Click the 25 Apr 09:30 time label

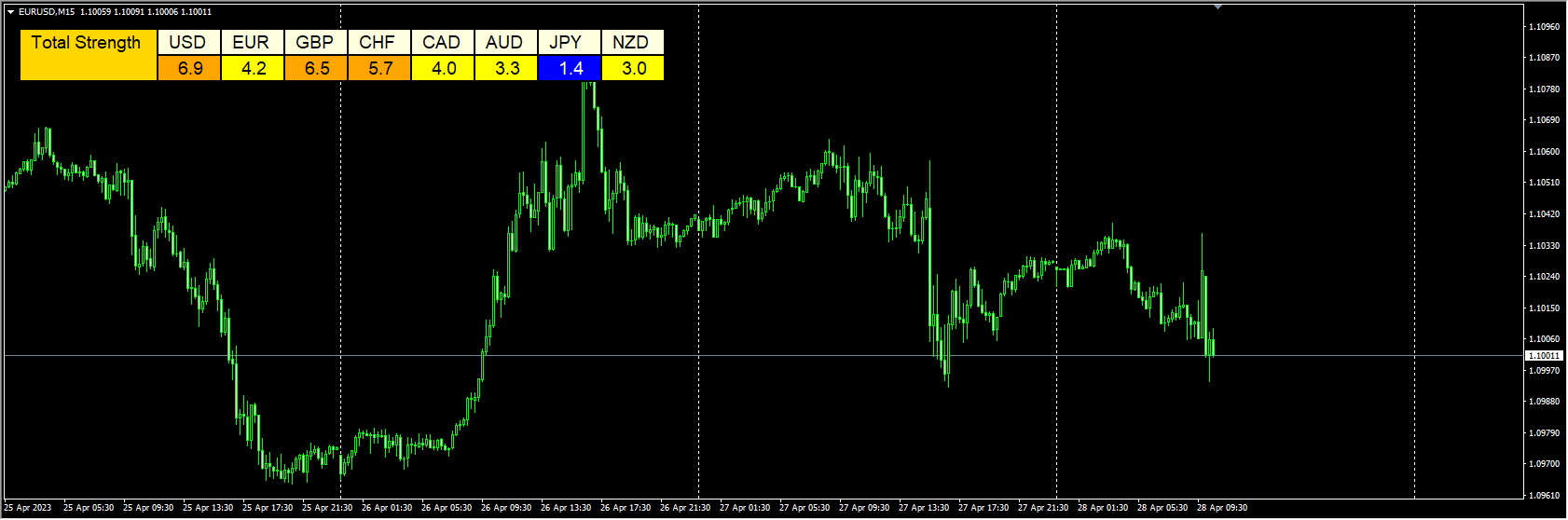click(148, 508)
